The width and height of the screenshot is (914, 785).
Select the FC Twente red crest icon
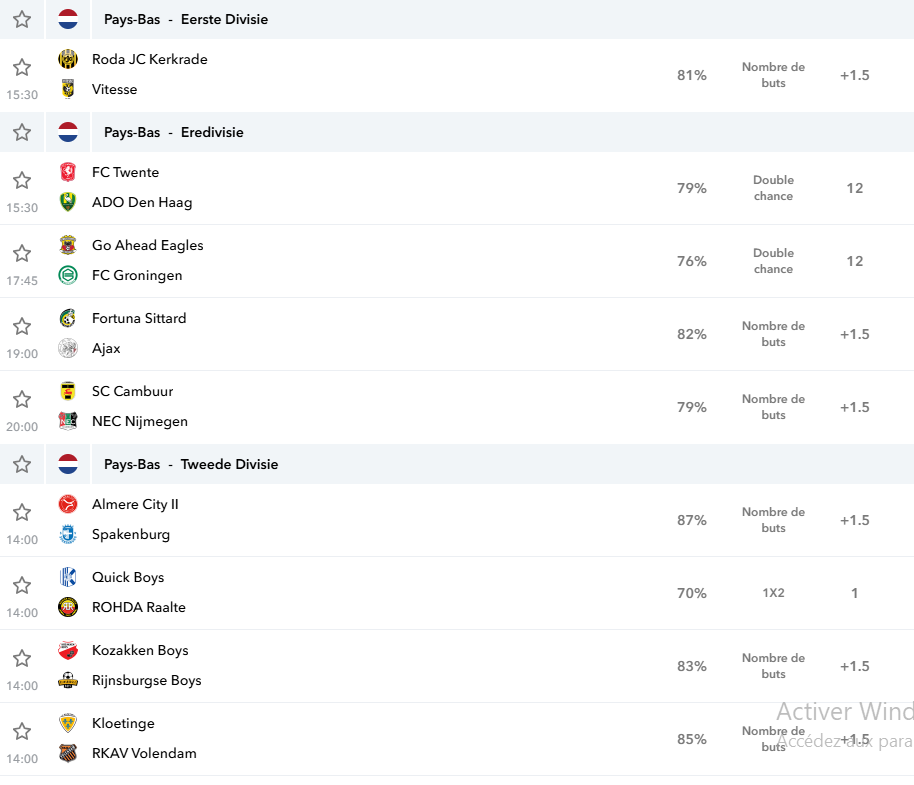[68, 172]
